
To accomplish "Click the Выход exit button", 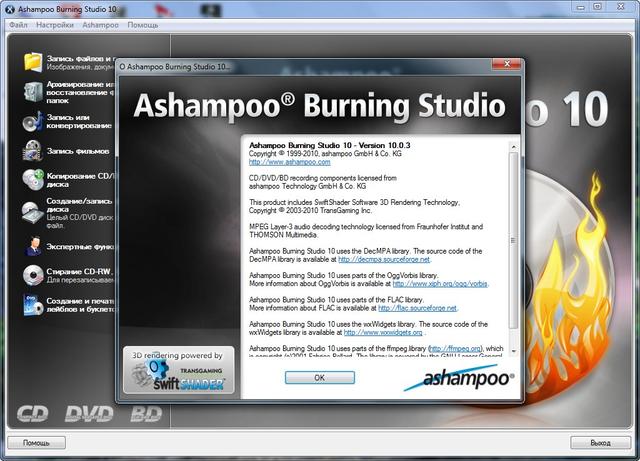I will 600,443.
